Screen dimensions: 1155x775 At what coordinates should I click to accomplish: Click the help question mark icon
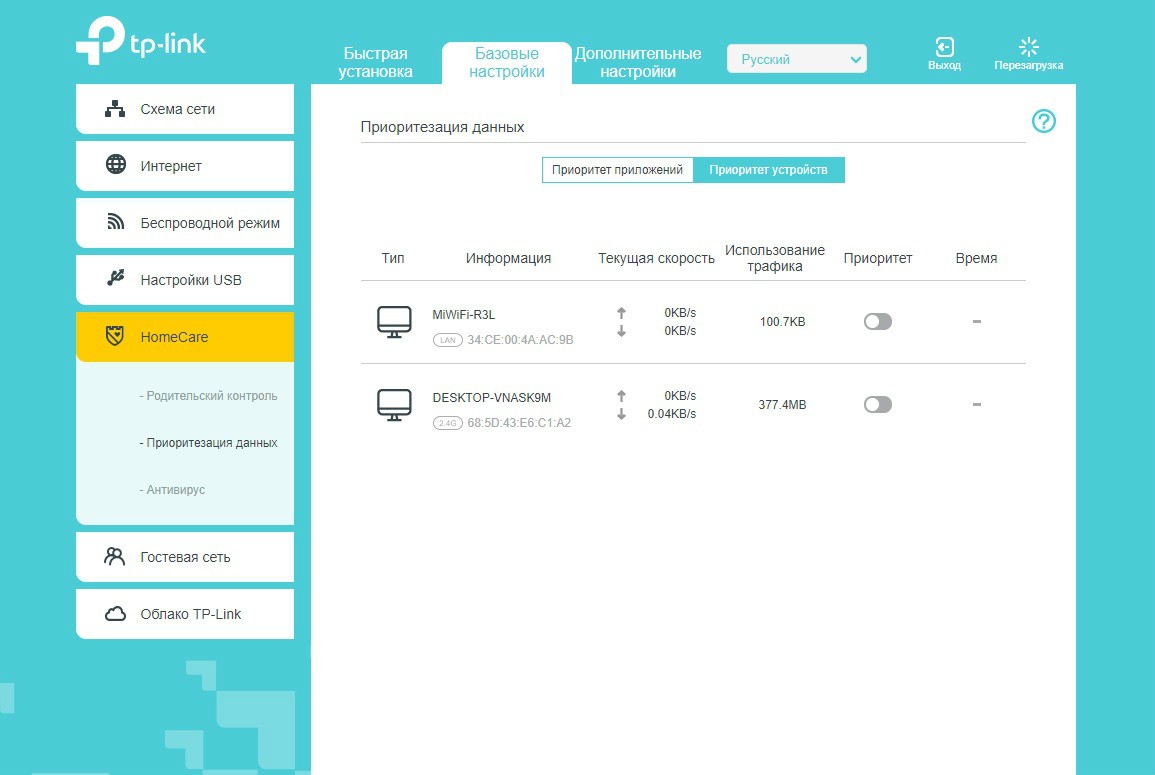click(1043, 121)
